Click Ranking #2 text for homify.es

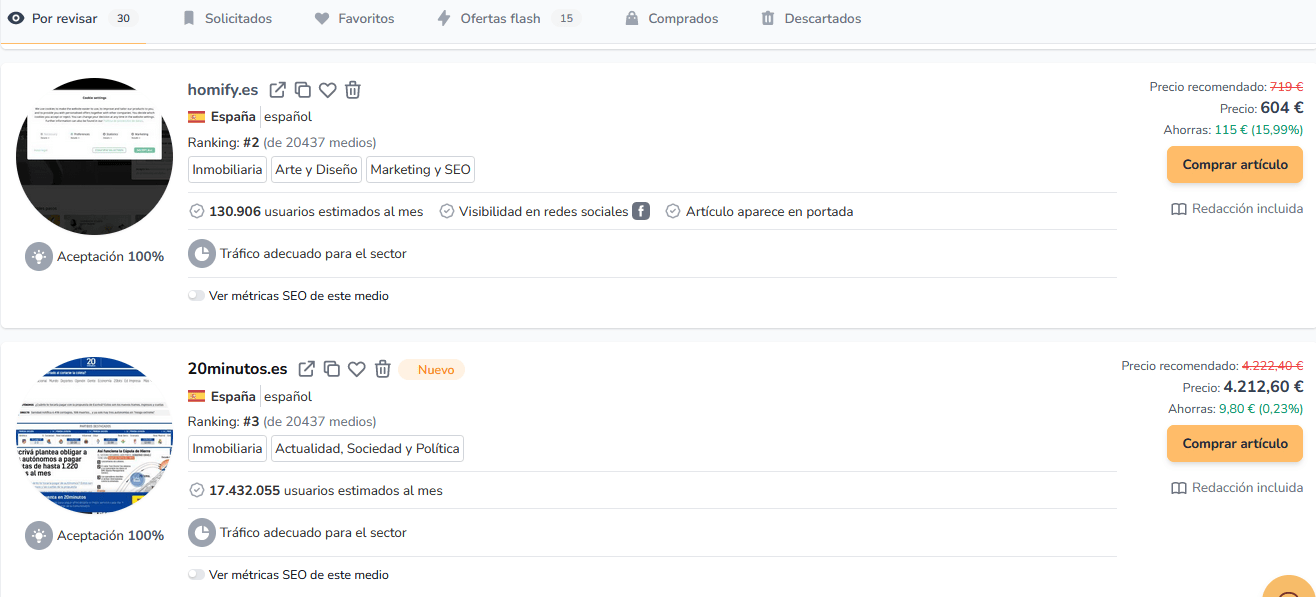click(282, 142)
